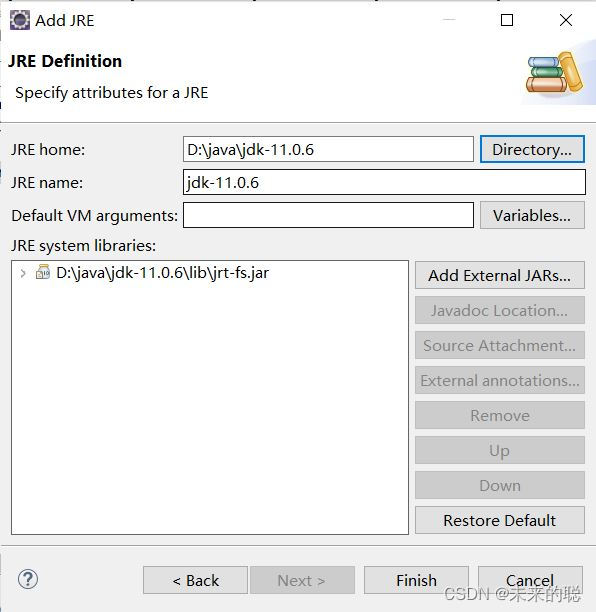Open the Directory... browser for JRE home
Screen dimensions: 596x612
coord(532,149)
